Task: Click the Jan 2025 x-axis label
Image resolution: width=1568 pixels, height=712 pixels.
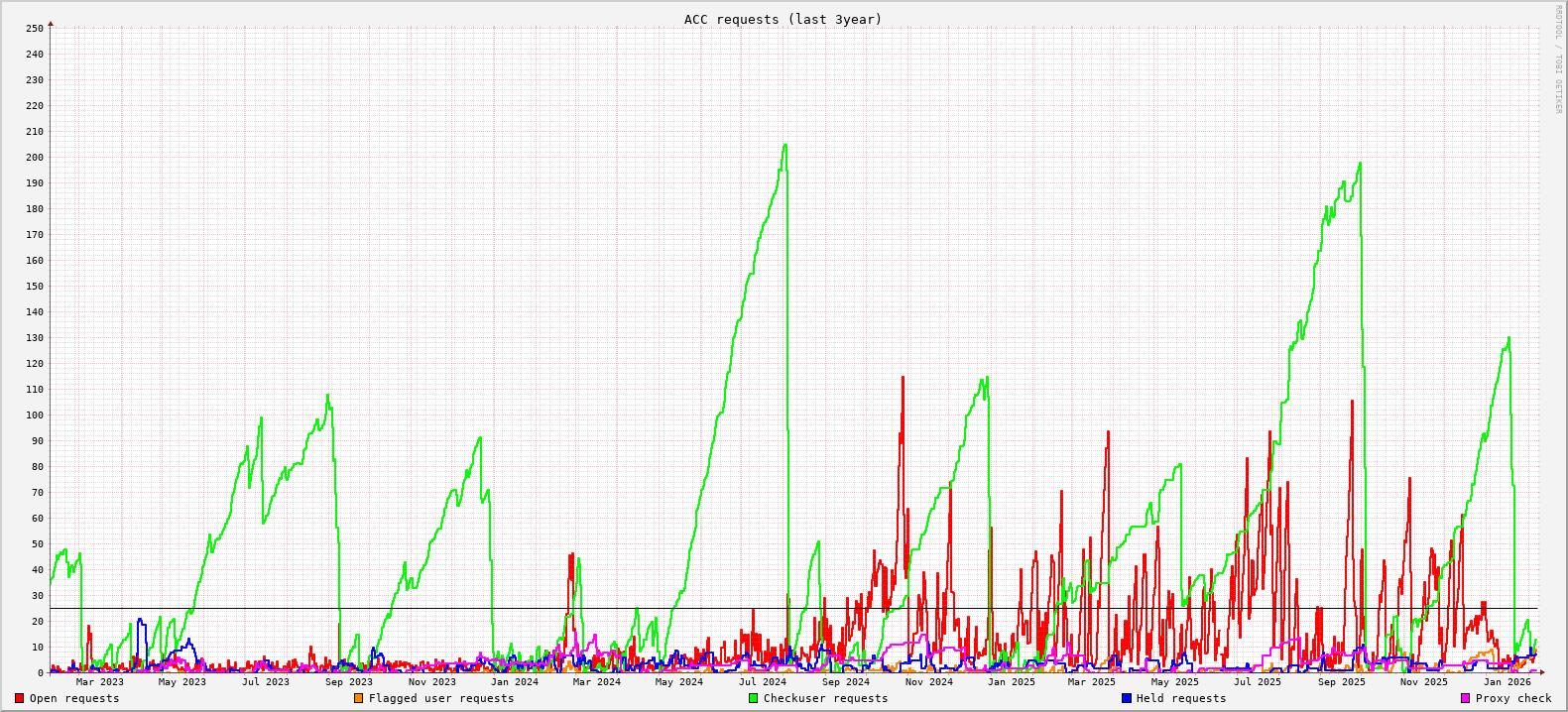Action: coord(1011,681)
